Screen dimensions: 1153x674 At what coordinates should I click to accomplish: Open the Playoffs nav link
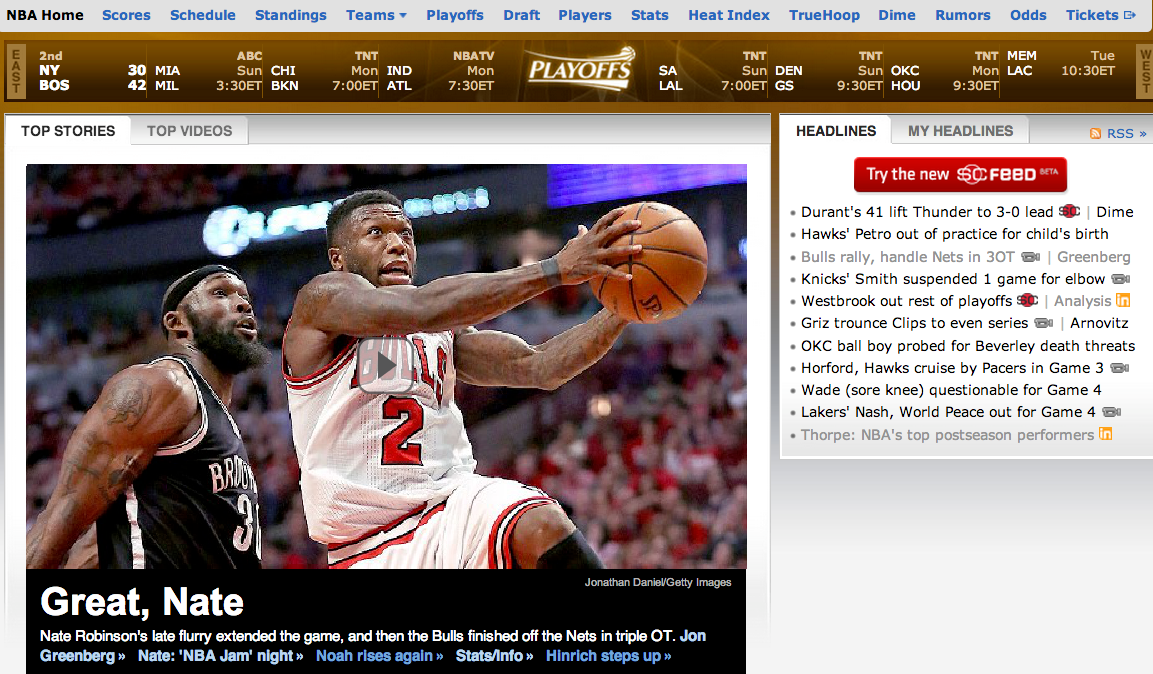[455, 15]
